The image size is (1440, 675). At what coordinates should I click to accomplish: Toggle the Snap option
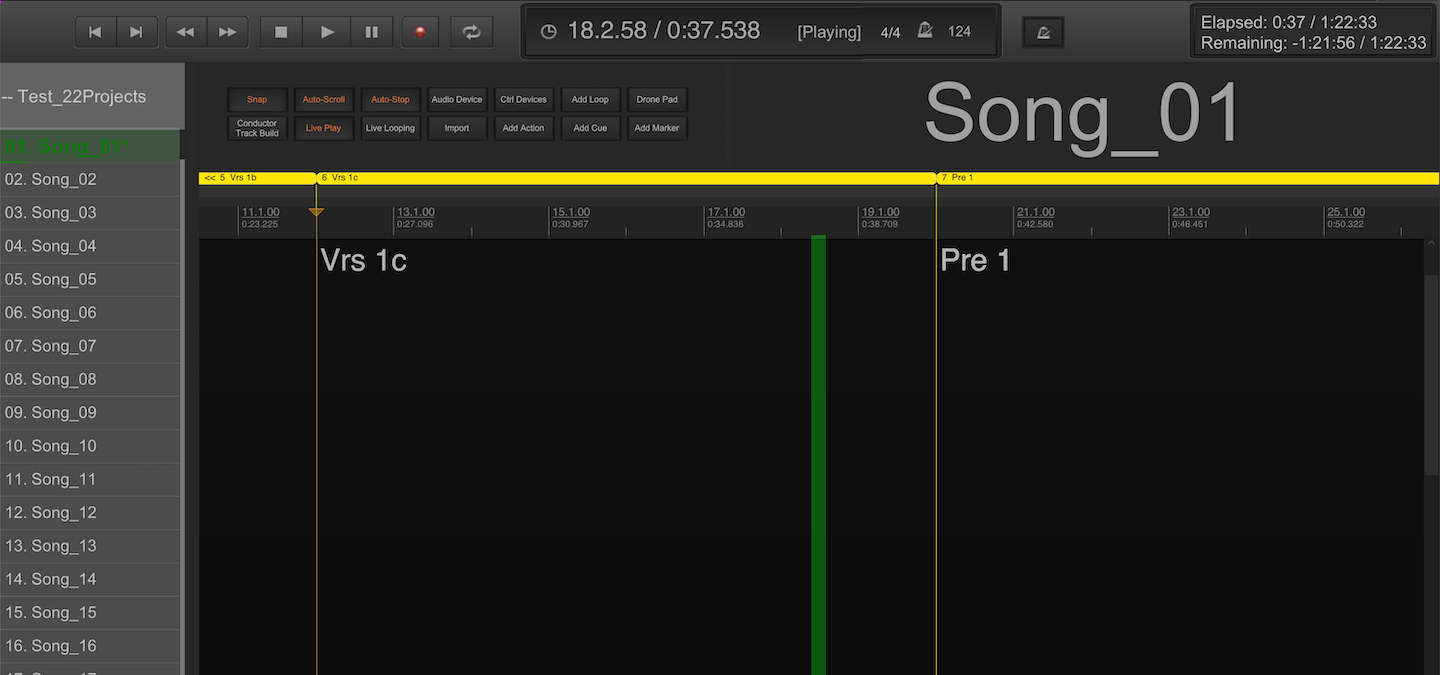[257, 100]
